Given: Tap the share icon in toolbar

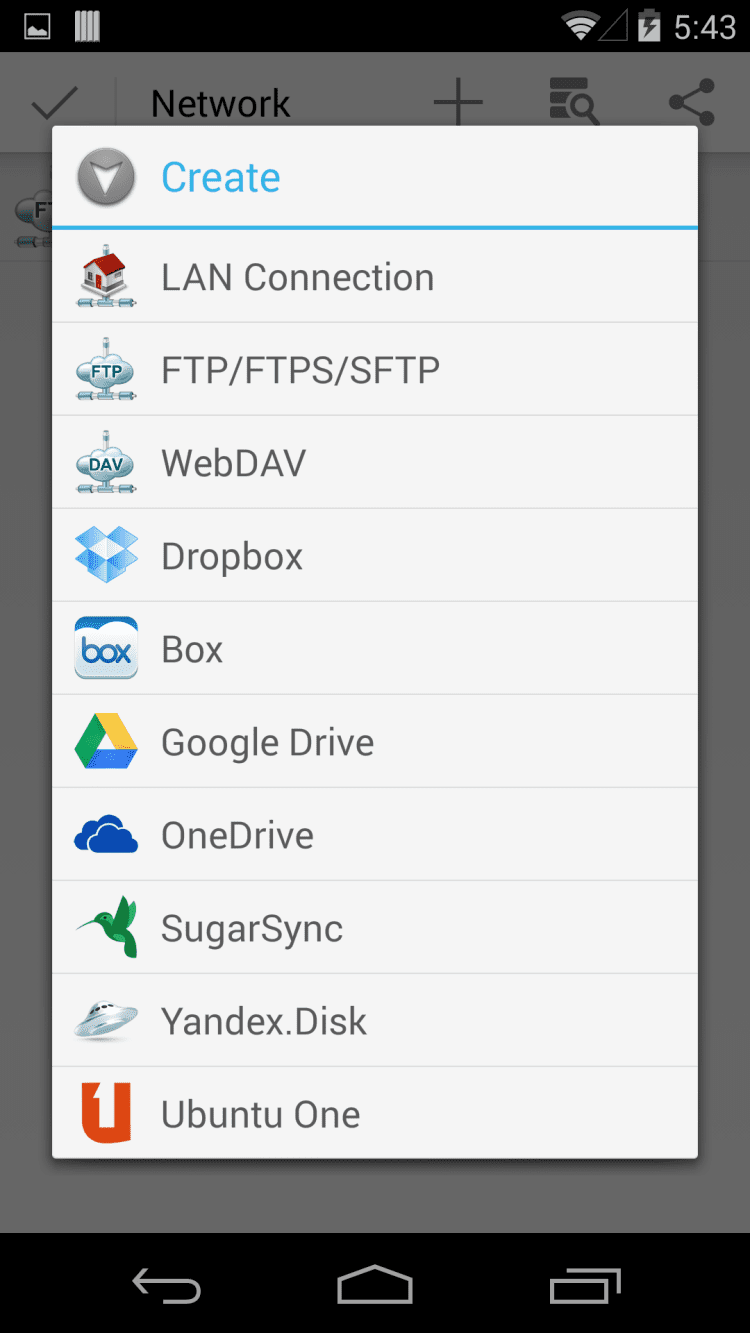Looking at the screenshot, I should [x=691, y=103].
